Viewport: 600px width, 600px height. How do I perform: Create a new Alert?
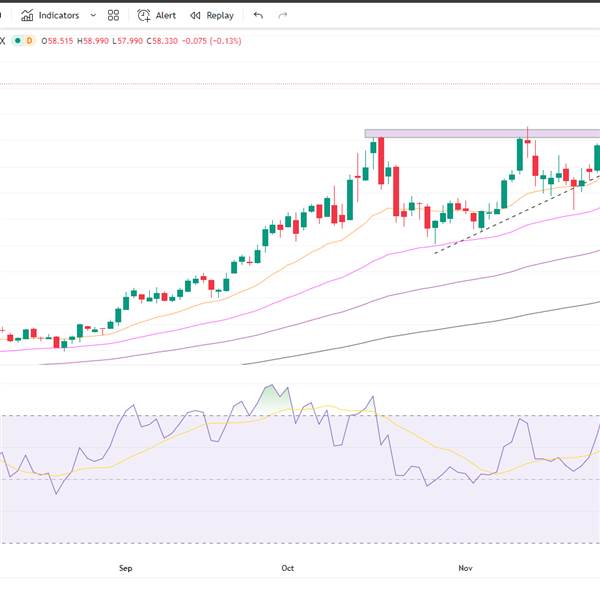[x=158, y=15]
